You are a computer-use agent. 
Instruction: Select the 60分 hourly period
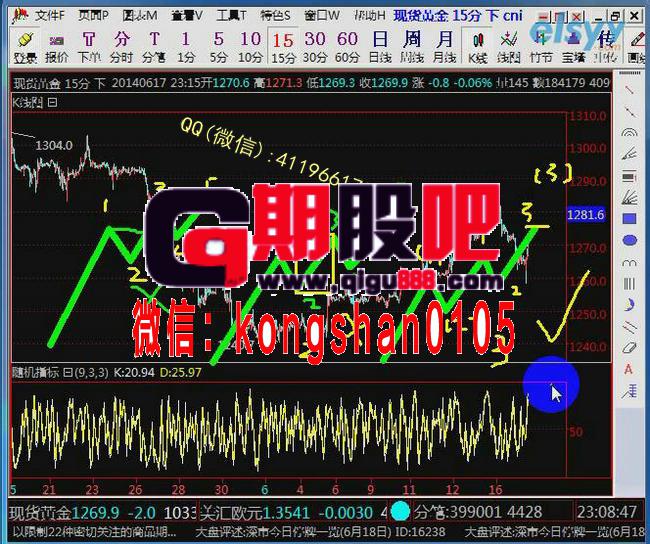pos(347,48)
